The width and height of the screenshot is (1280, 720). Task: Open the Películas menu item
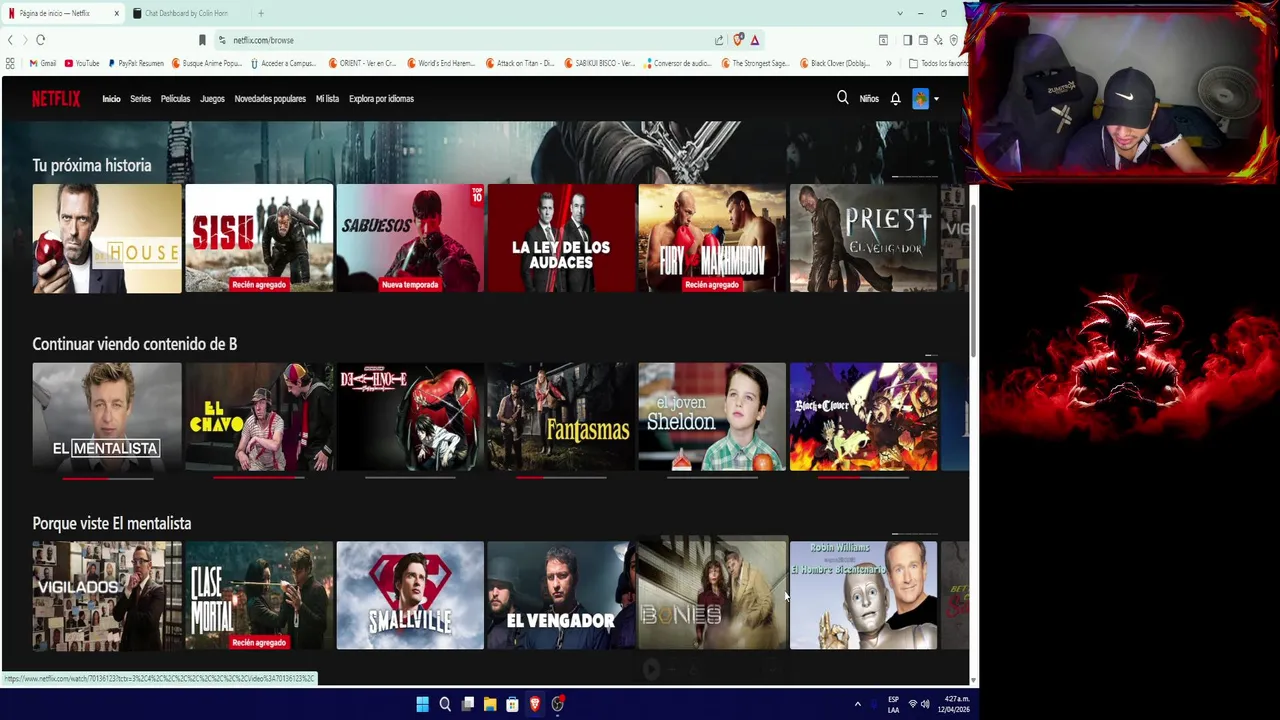click(x=175, y=99)
